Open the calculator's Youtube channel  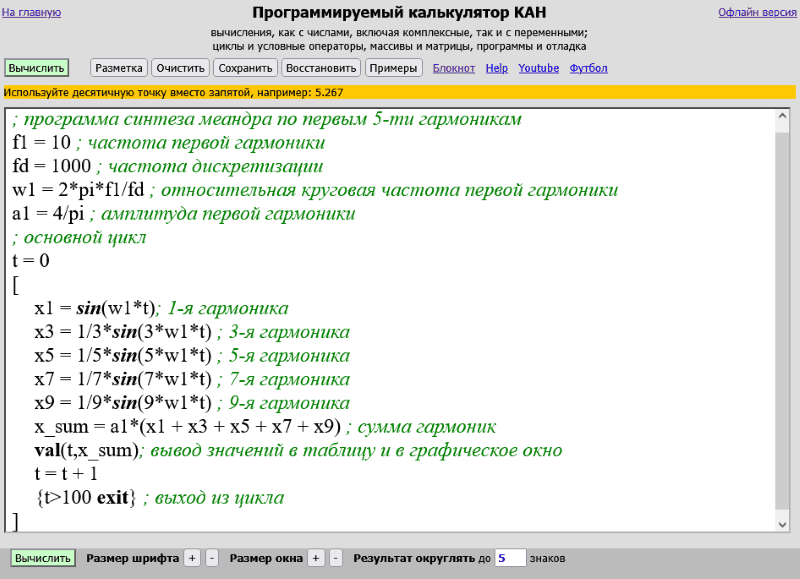click(538, 68)
